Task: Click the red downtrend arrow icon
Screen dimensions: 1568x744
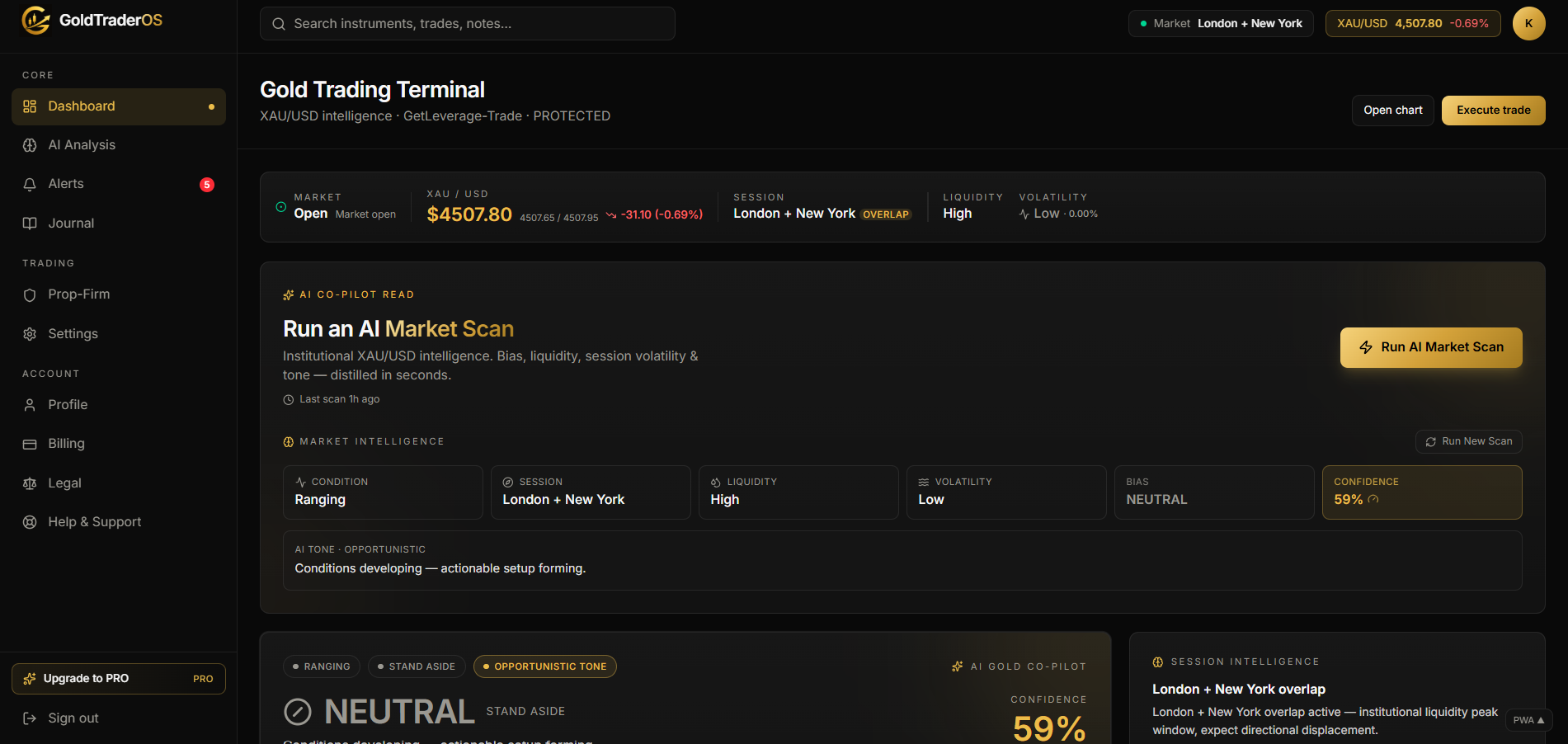Action: 611,214
